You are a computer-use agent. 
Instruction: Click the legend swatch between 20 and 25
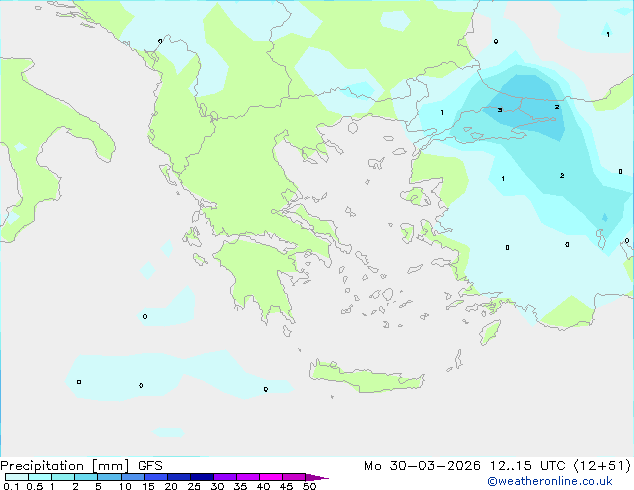178,477
